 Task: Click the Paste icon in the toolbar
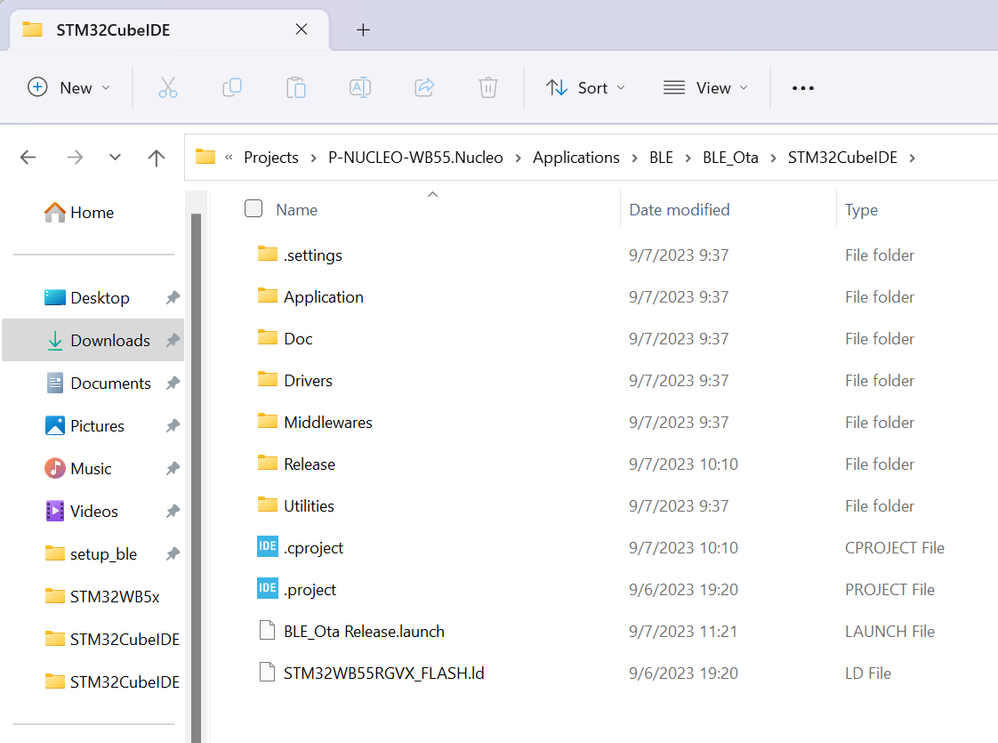296,88
